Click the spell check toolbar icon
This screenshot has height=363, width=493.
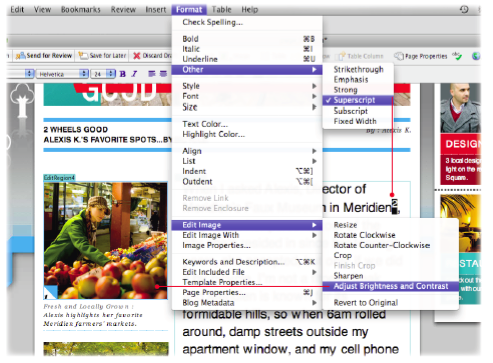pyautogui.click(x=457, y=56)
